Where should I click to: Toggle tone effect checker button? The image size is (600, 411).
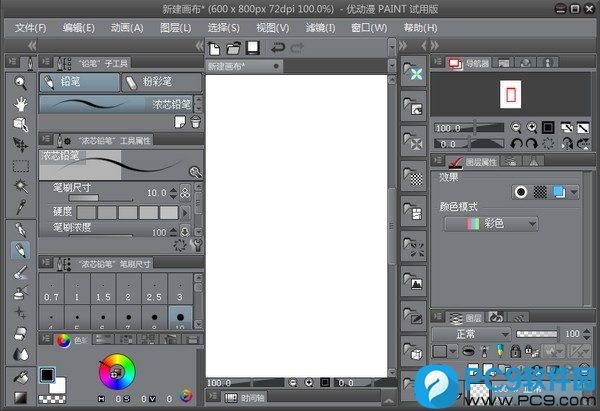coord(540,192)
